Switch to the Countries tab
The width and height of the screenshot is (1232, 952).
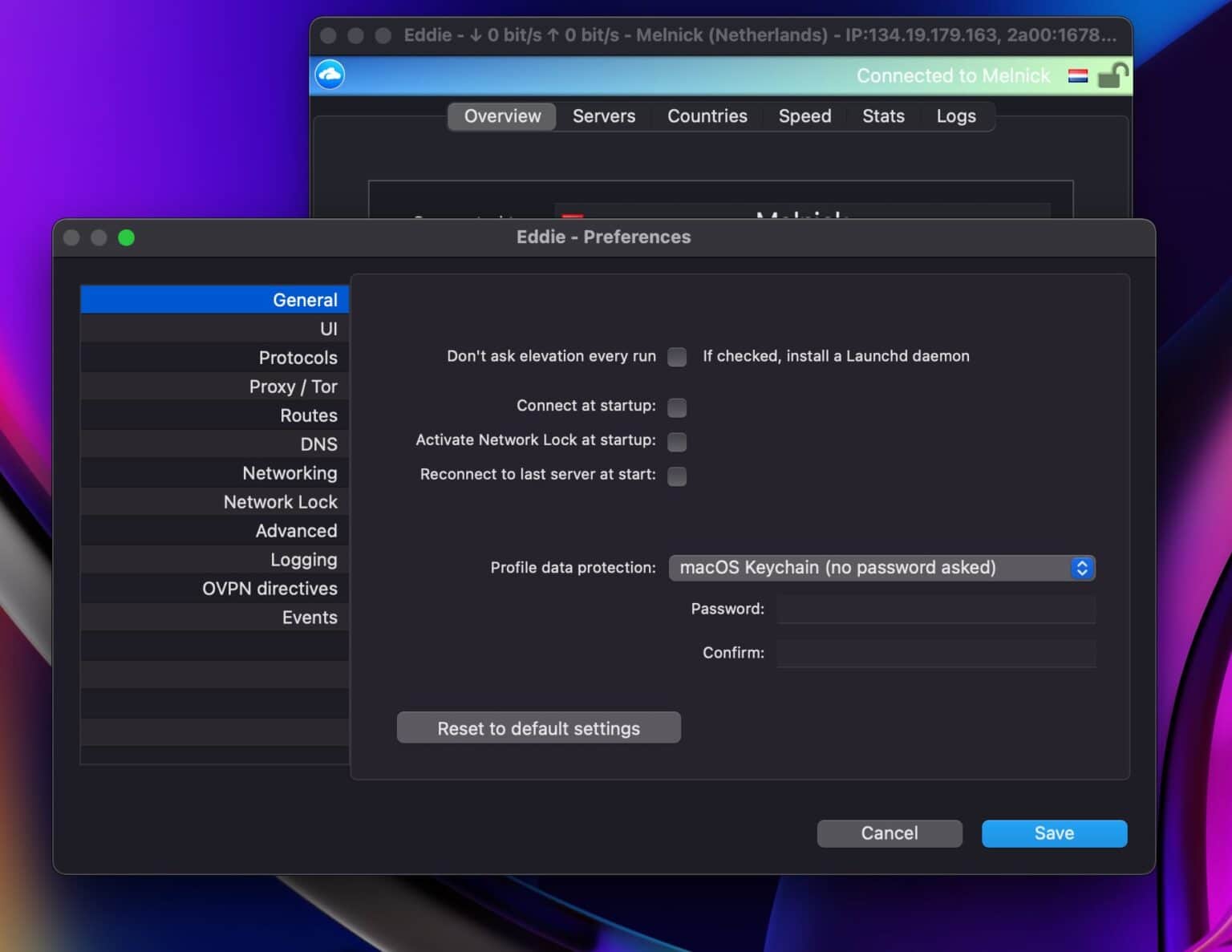(x=707, y=116)
